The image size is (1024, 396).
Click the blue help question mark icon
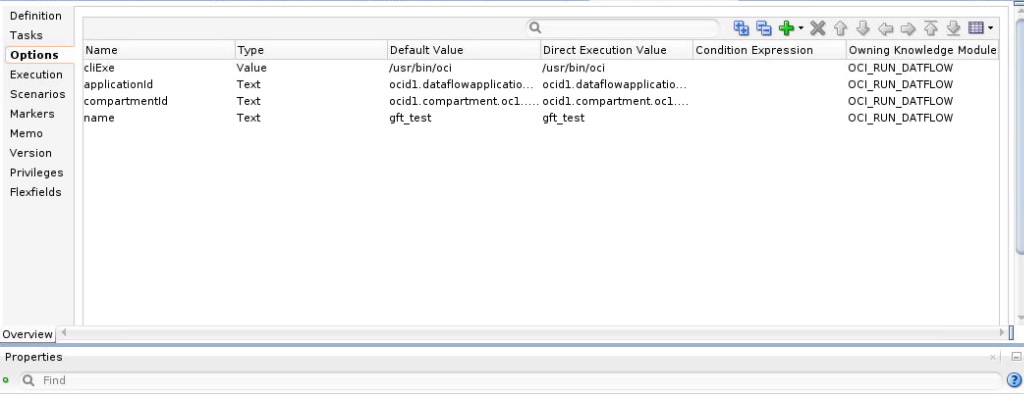1014,380
